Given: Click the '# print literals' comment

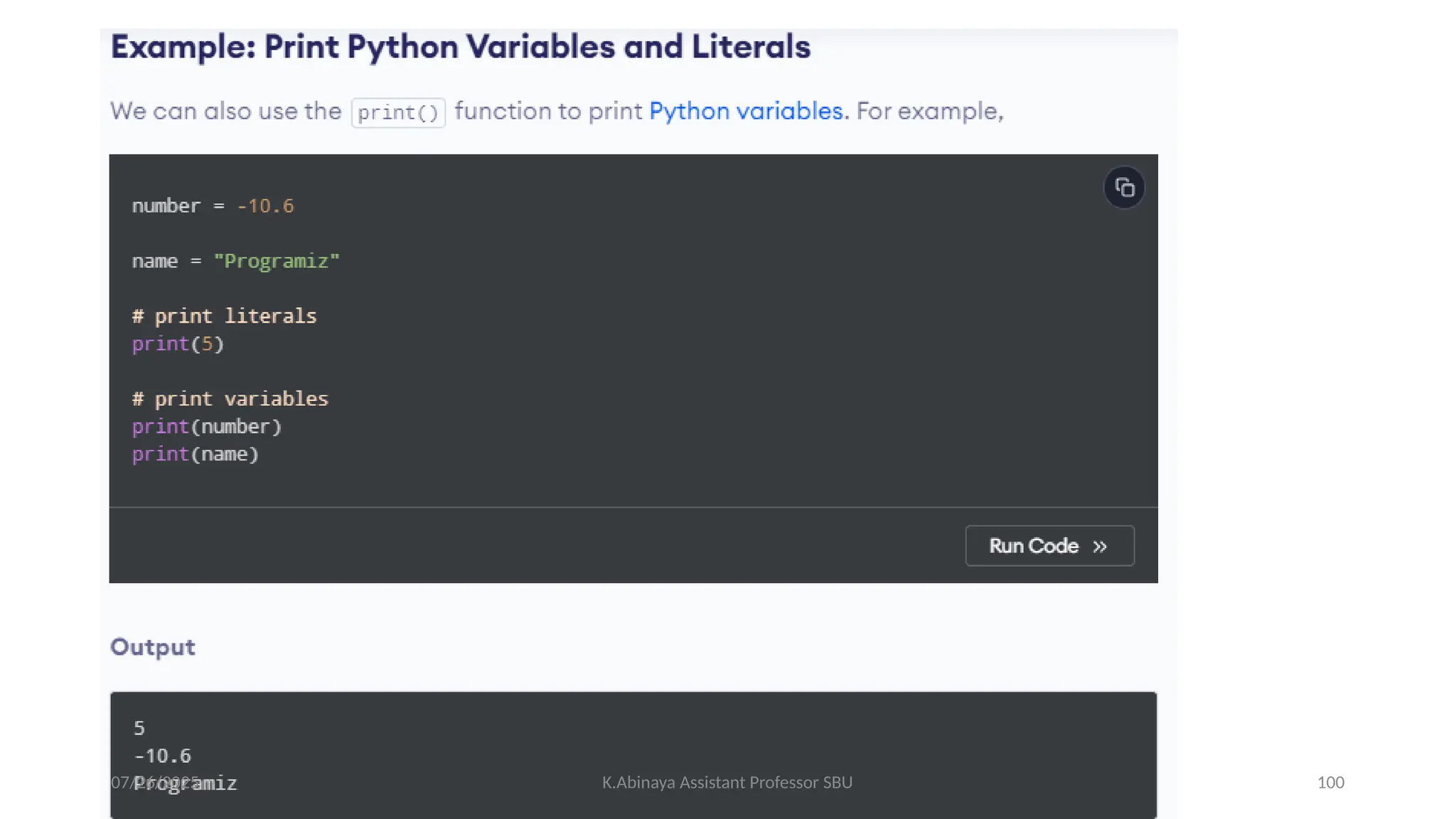Looking at the screenshot, I should pyautogui.click(x=224, y=316).
